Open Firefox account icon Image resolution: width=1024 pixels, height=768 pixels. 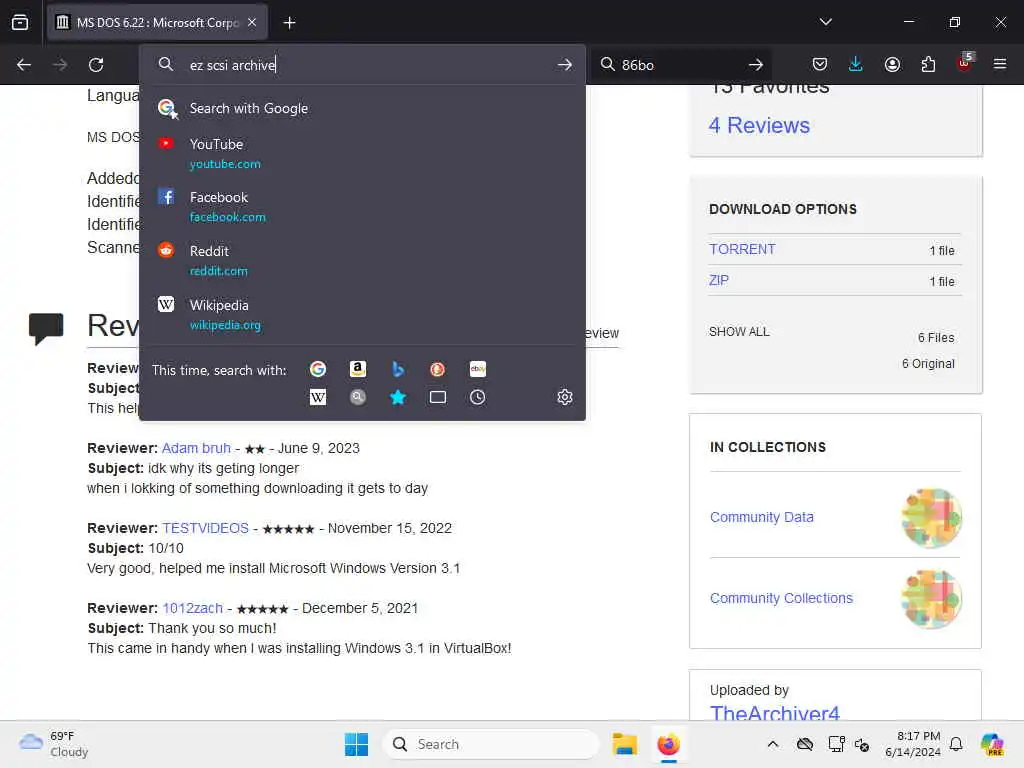click(x=892, y=64)
